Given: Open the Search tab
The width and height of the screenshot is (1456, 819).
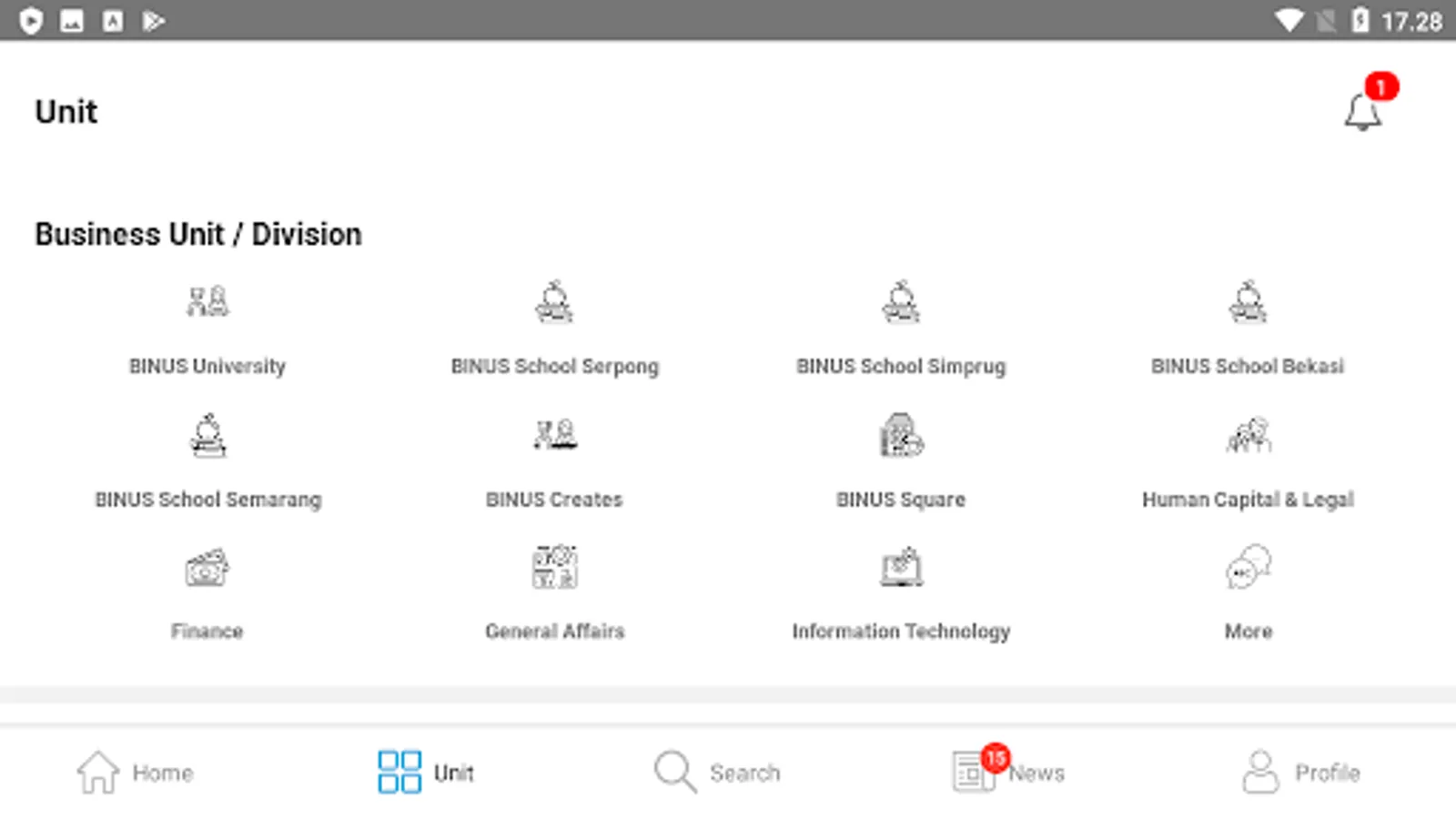Looking at the screenshot, I should (x=717, y=773).
